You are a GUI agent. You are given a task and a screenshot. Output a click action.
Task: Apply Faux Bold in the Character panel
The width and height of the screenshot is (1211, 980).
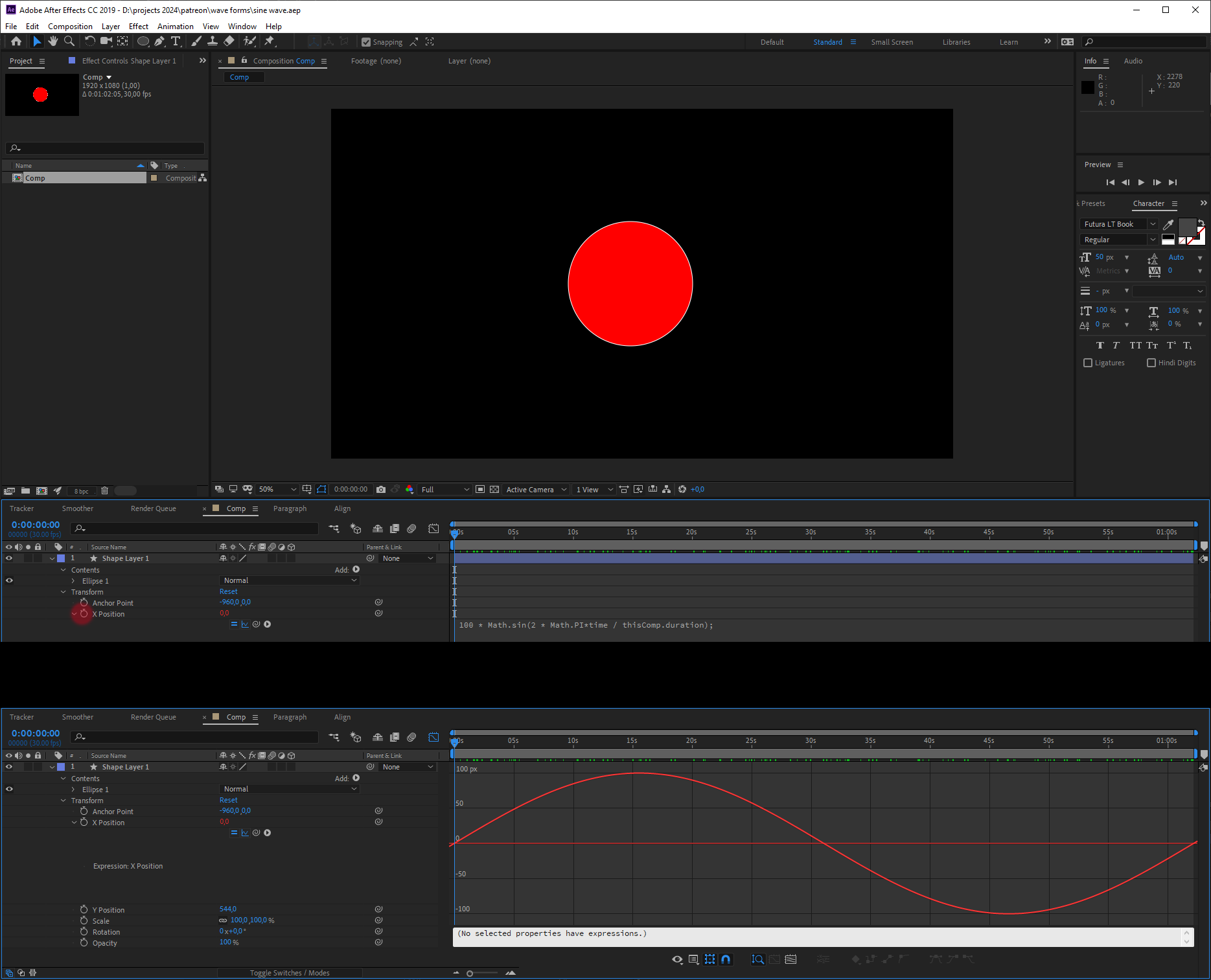1100,345
